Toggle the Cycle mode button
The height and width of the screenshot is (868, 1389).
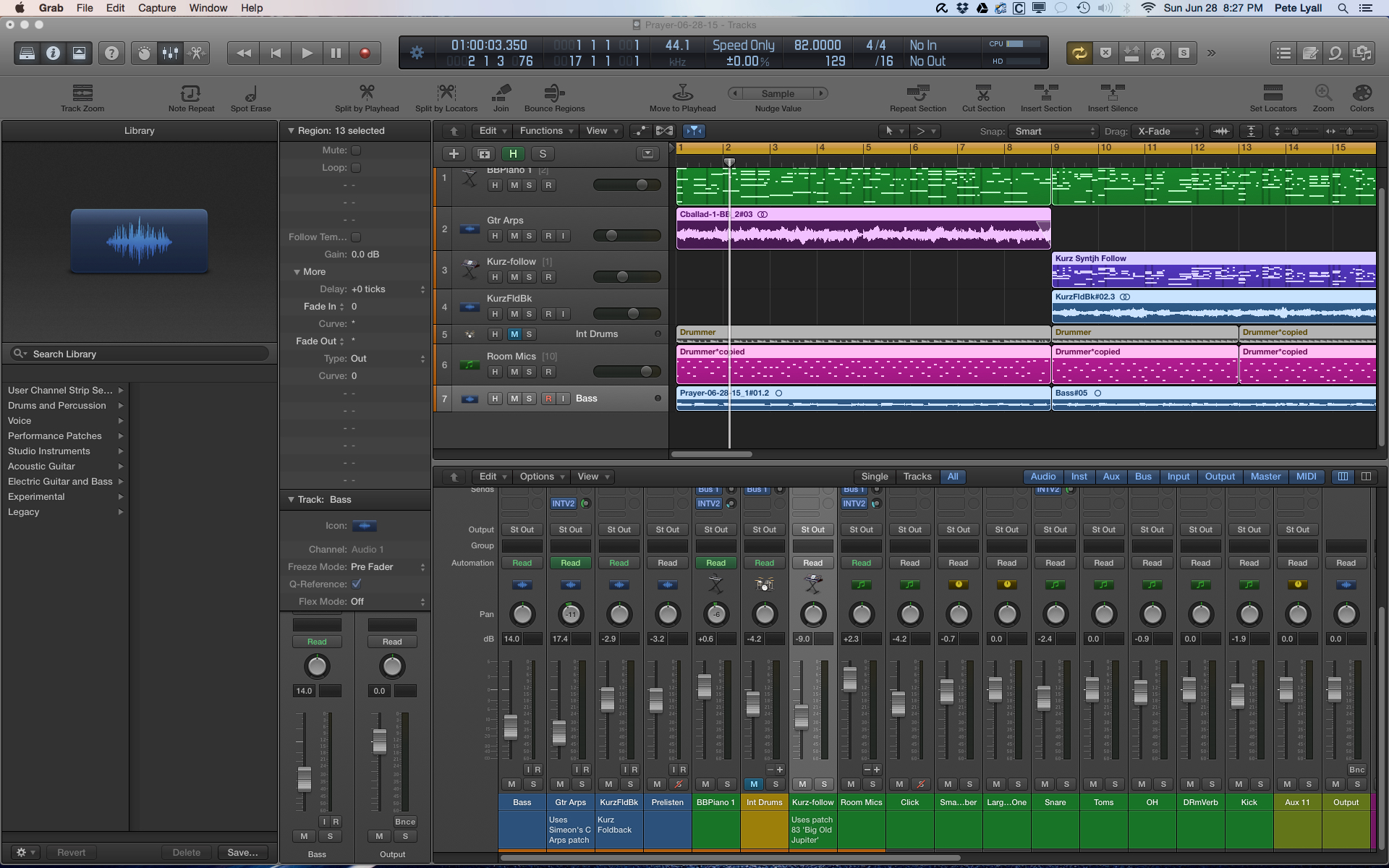[1079, 53]
